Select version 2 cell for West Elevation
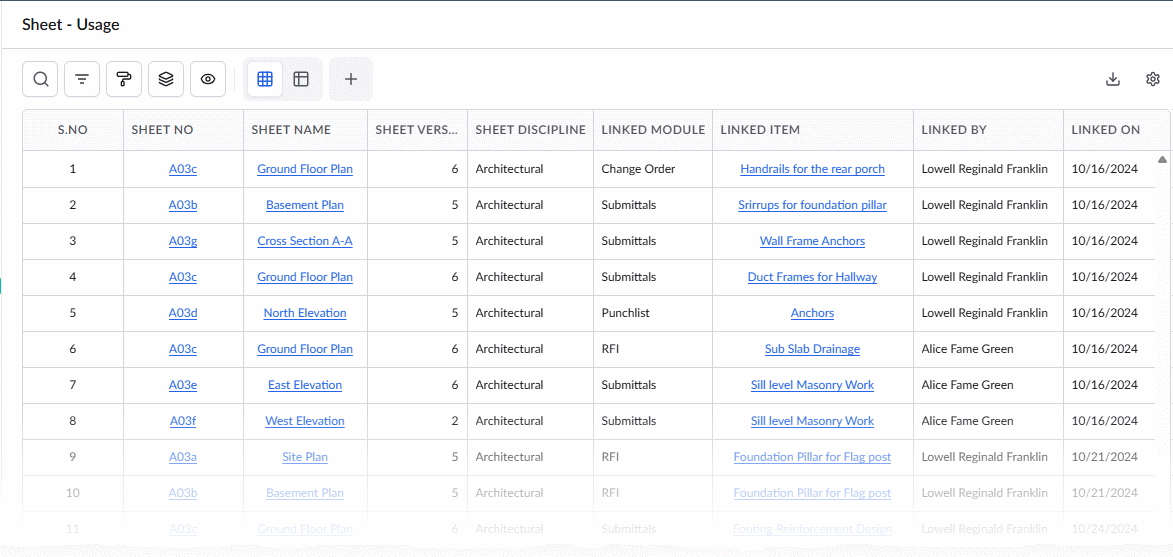This screenshot has height=557, width=1173. 417,421
